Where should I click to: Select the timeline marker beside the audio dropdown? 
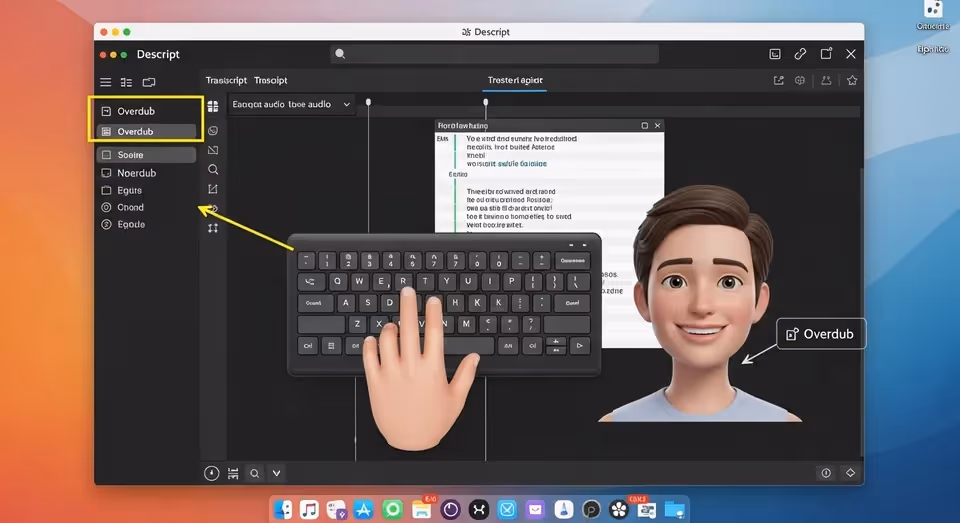click(368, 102)
